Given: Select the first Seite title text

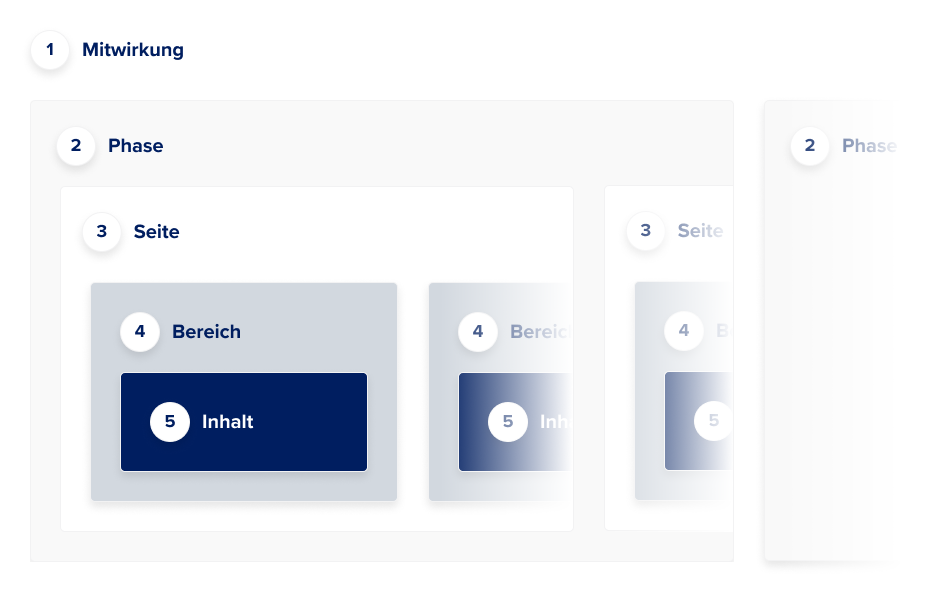Looking at the screenshot, I should tap(156, 231).
